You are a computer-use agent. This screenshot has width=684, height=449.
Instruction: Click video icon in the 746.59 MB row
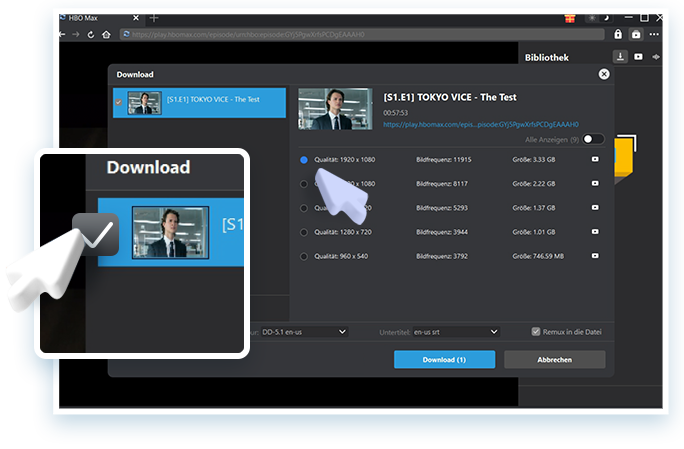pos(595,256)
